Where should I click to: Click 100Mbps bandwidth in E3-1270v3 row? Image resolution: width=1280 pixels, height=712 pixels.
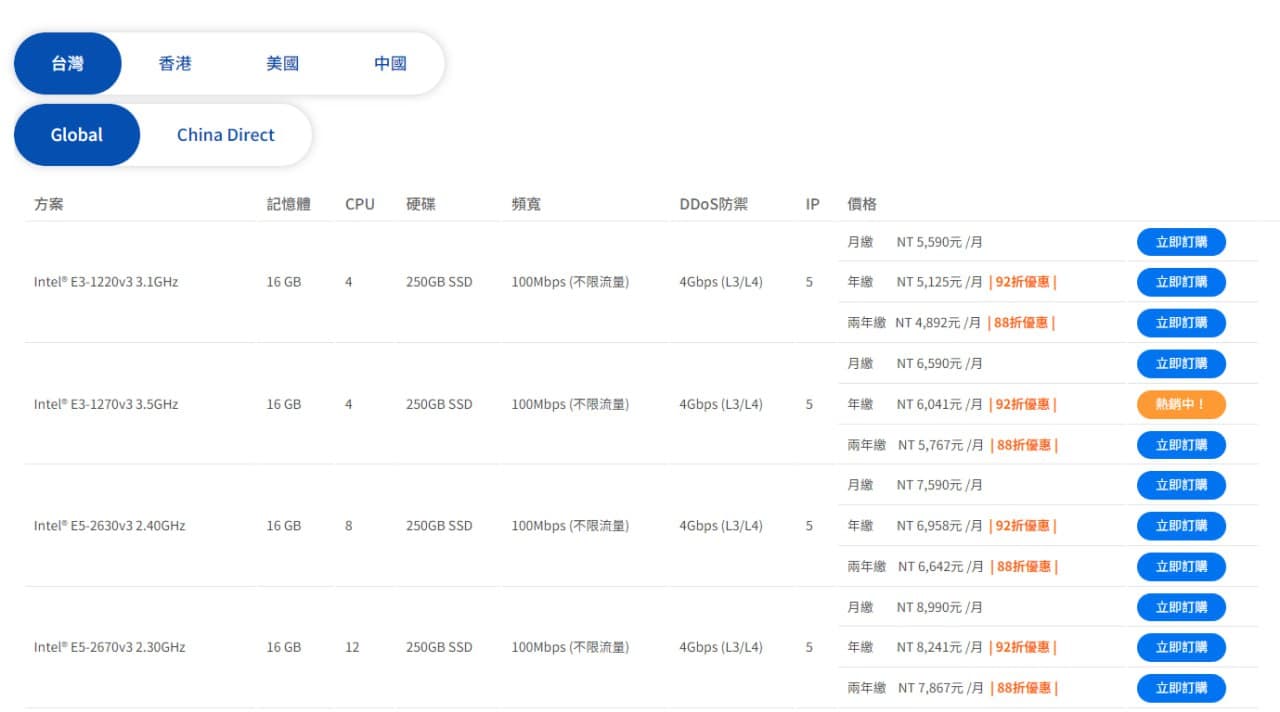pyautogui.click(x=570, y=404)
